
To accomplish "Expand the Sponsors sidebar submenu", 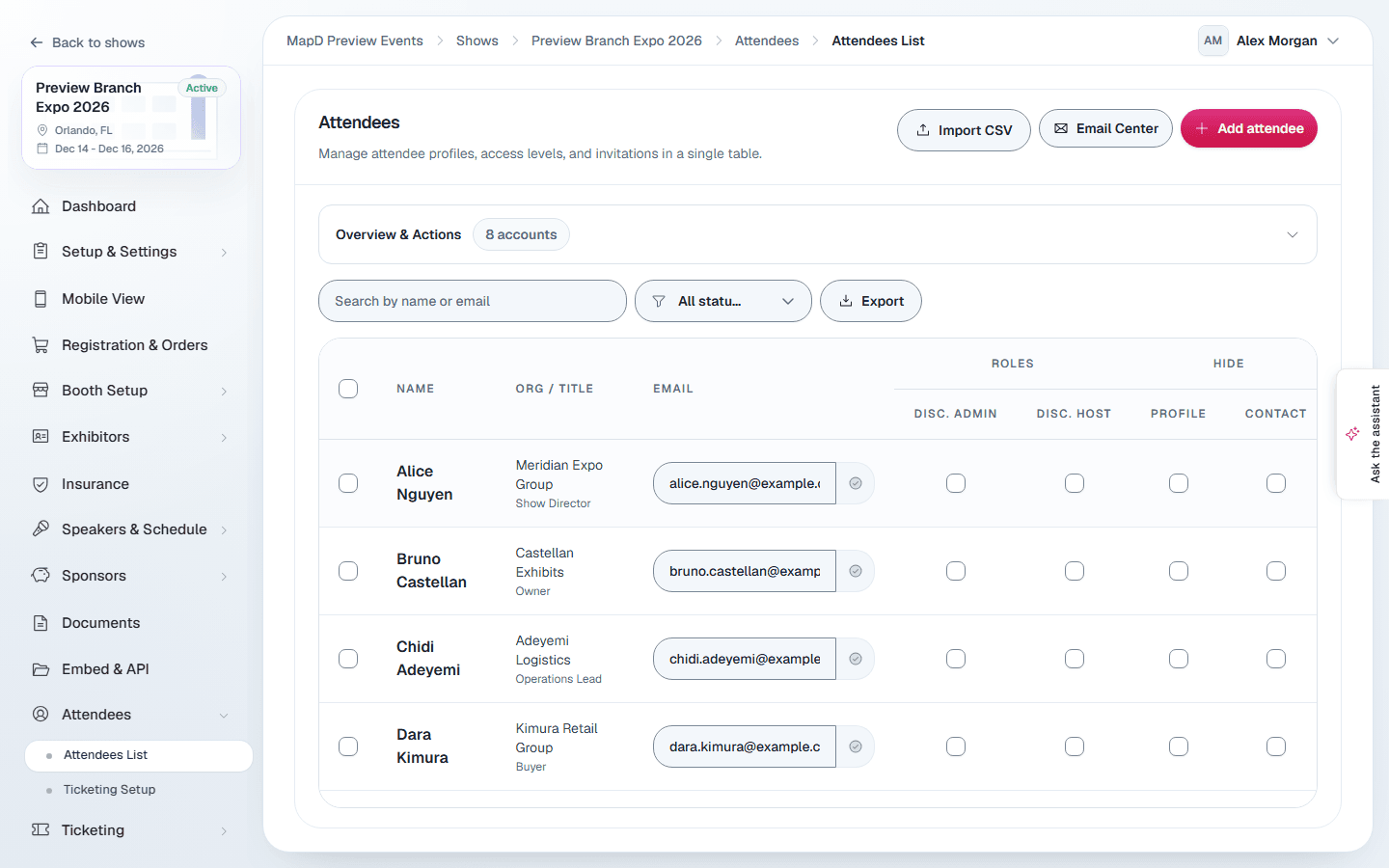I will click(224, 577).
